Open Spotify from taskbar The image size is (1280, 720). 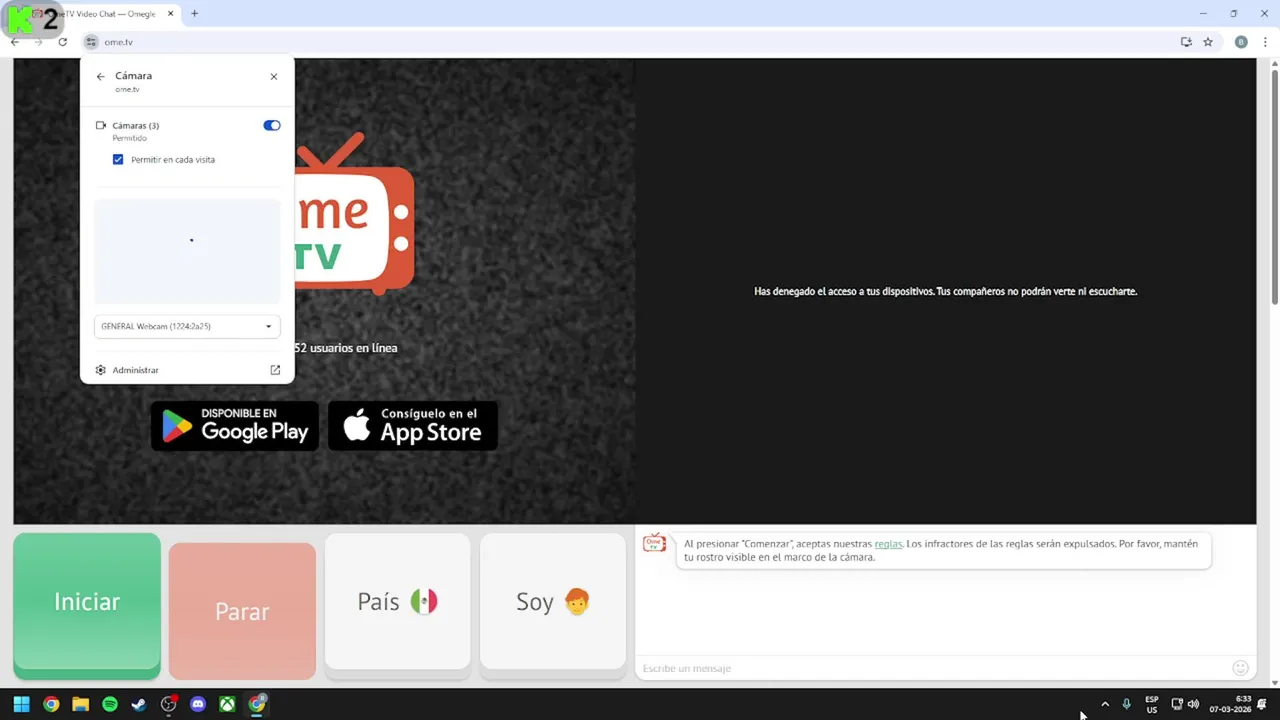(110, 704)
